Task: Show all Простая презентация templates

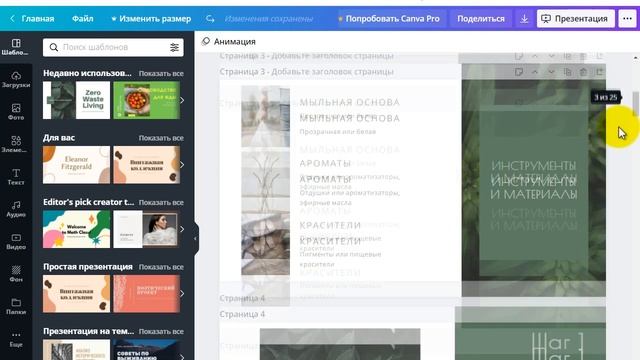Action: 161,267
